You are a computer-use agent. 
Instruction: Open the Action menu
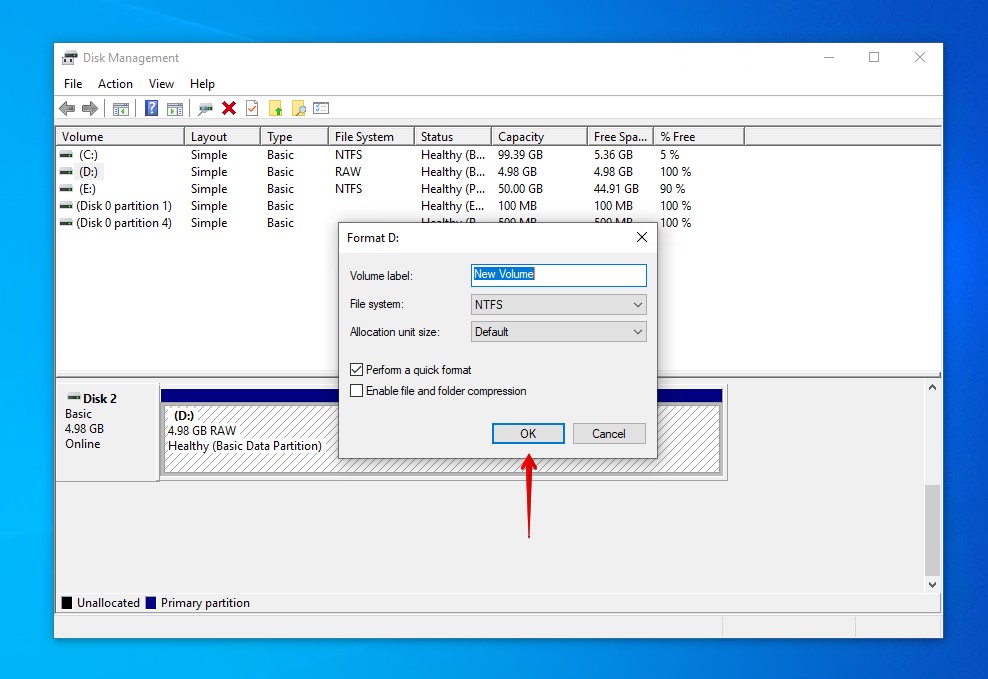[115, 84]
